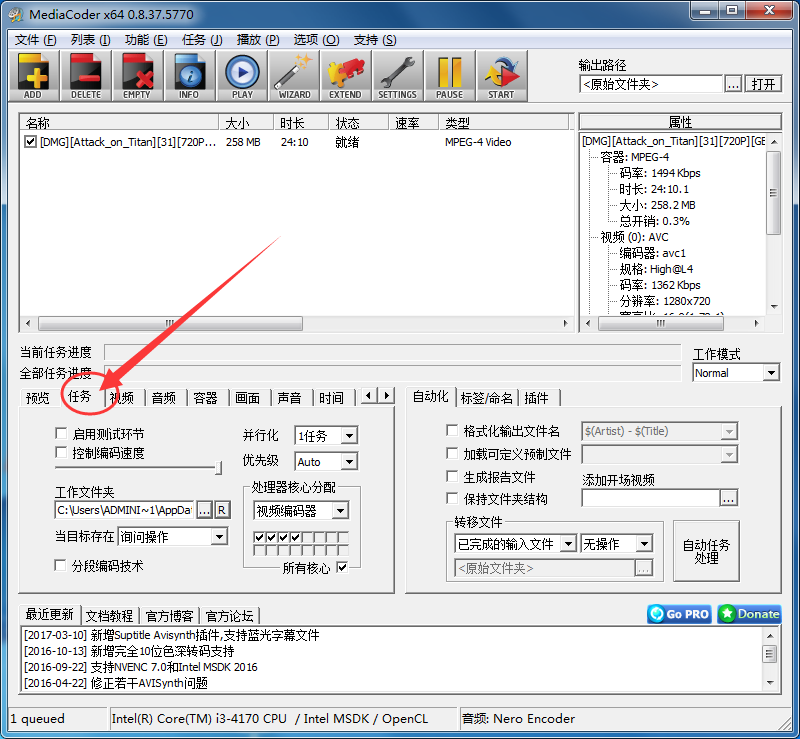Viewport: 800px width, 739px height.
Task: Click the PLAY toolbar icon
Action: pyautogui.click(x=241, y=75)
